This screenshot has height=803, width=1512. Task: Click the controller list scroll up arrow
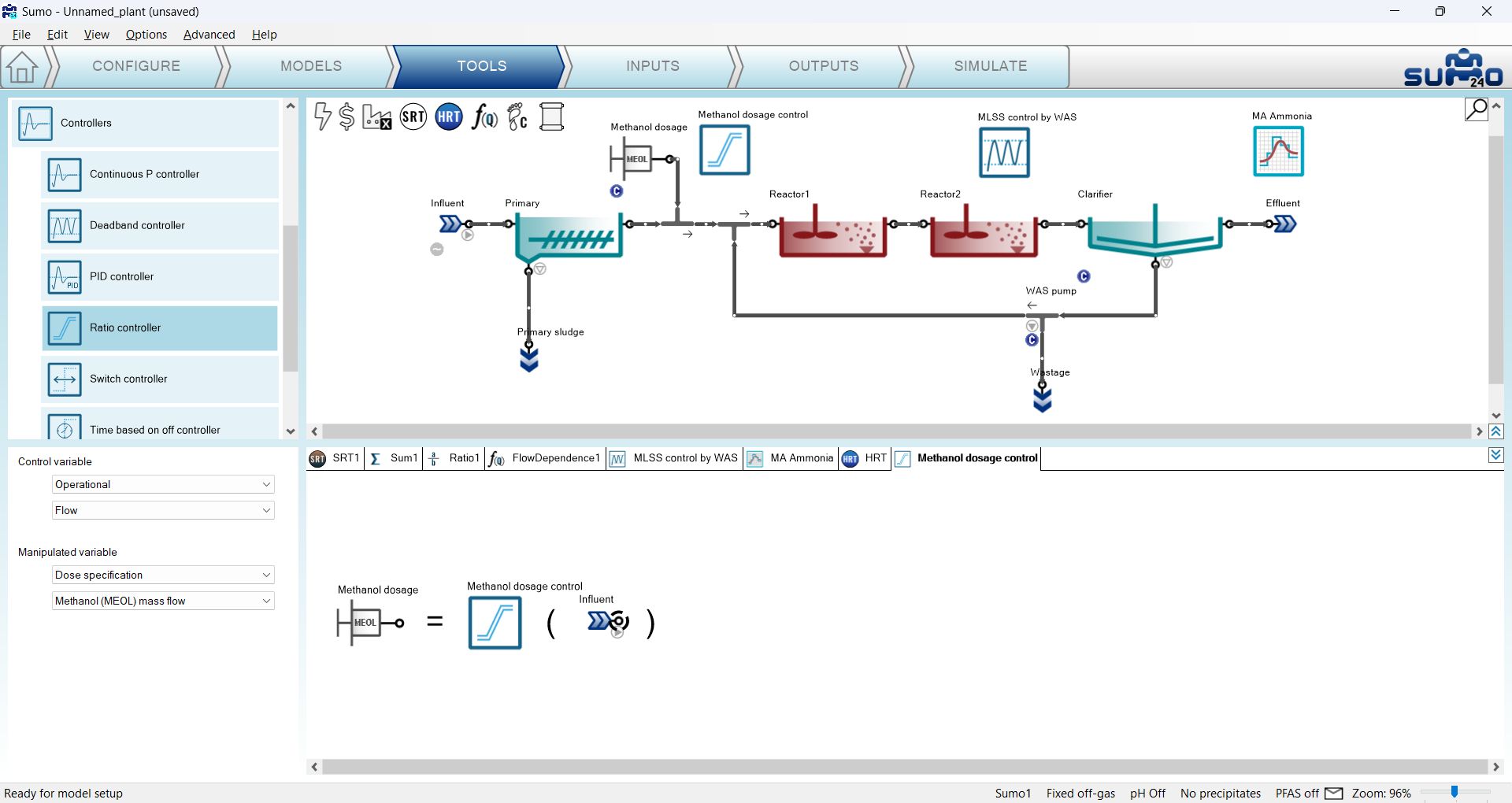(x=291, y=105)
